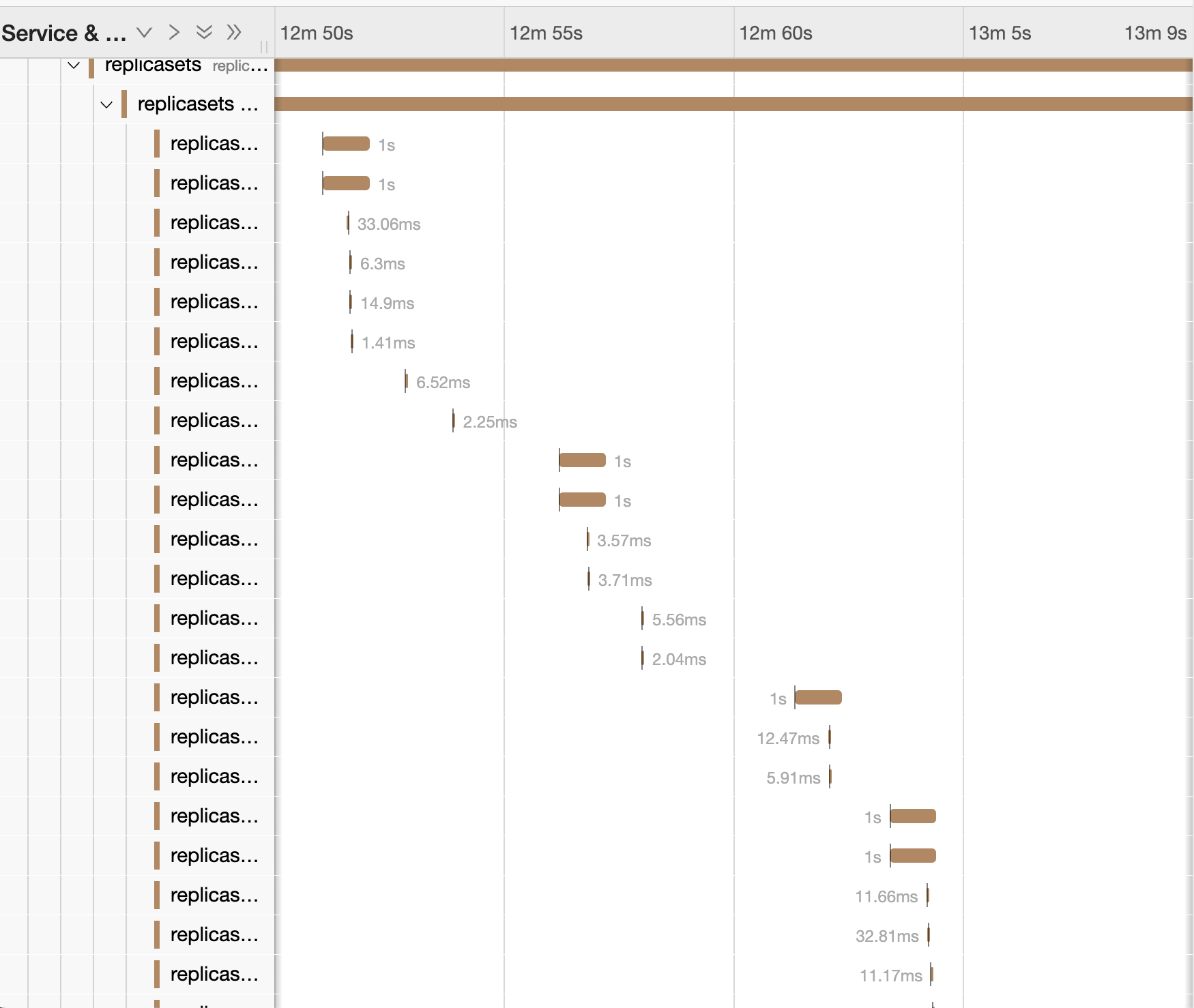Select the 32.81ms span marker
The image size is (1194, 1008).
pos(929,935)
